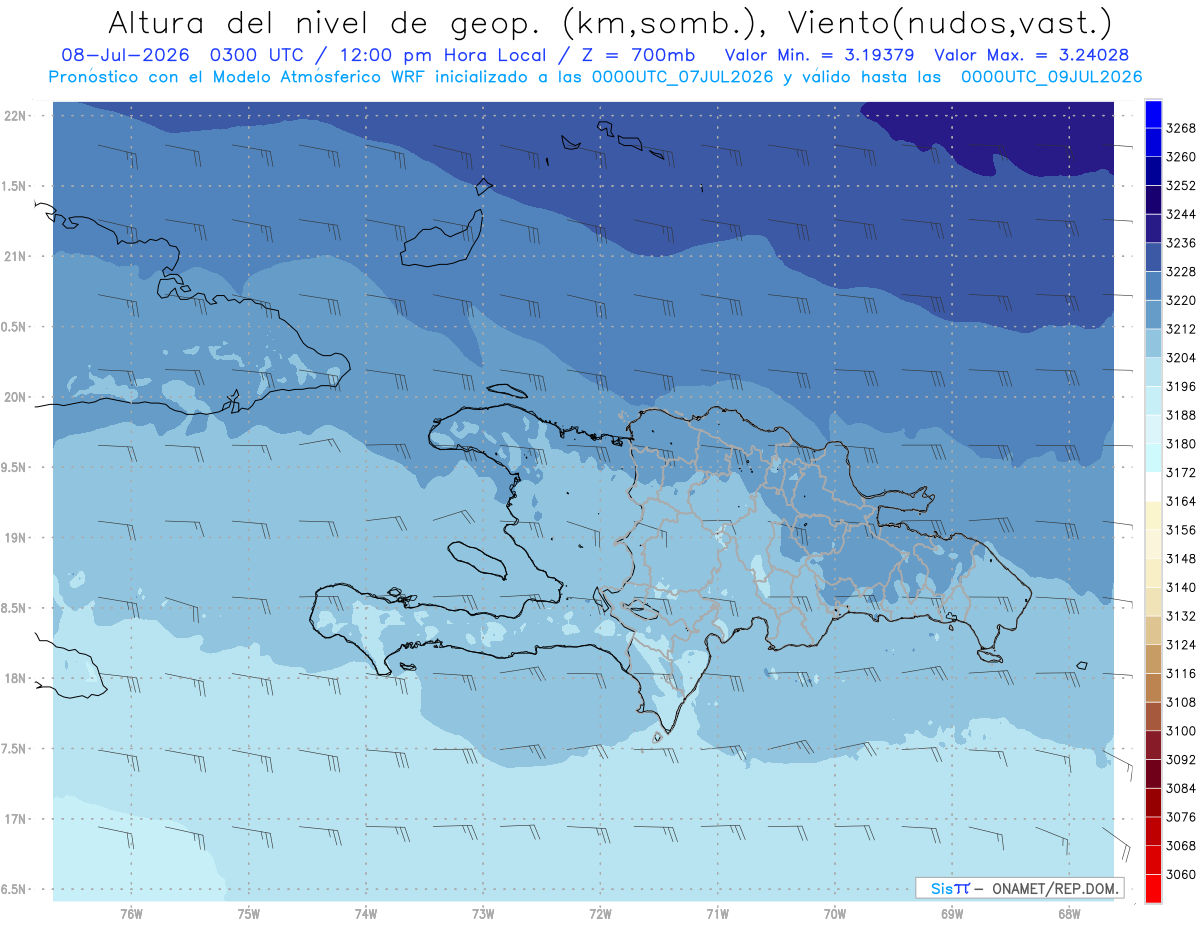Click the 17N latitude axis label
The width and height of the screenshot is (1200, 927).
[16, 819]
